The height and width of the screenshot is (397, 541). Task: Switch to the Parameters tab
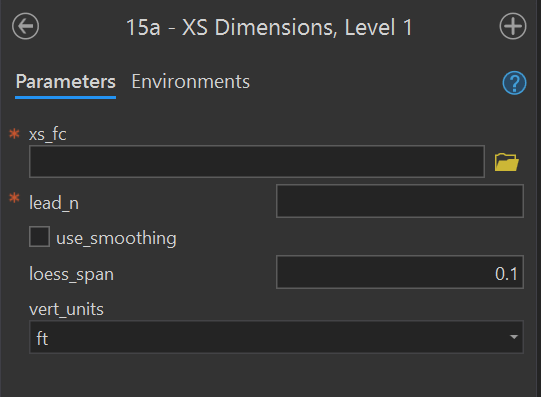point(66,82)
